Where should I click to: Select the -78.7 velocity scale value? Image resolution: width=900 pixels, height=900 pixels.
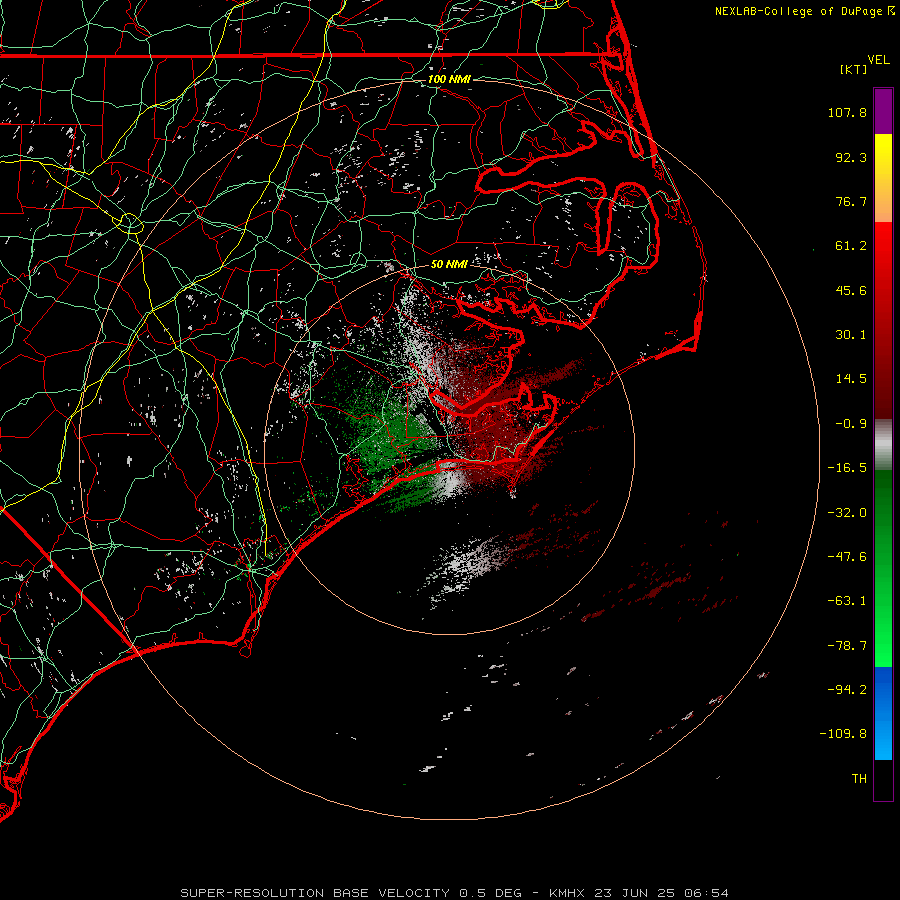click(x=847, y=646)
